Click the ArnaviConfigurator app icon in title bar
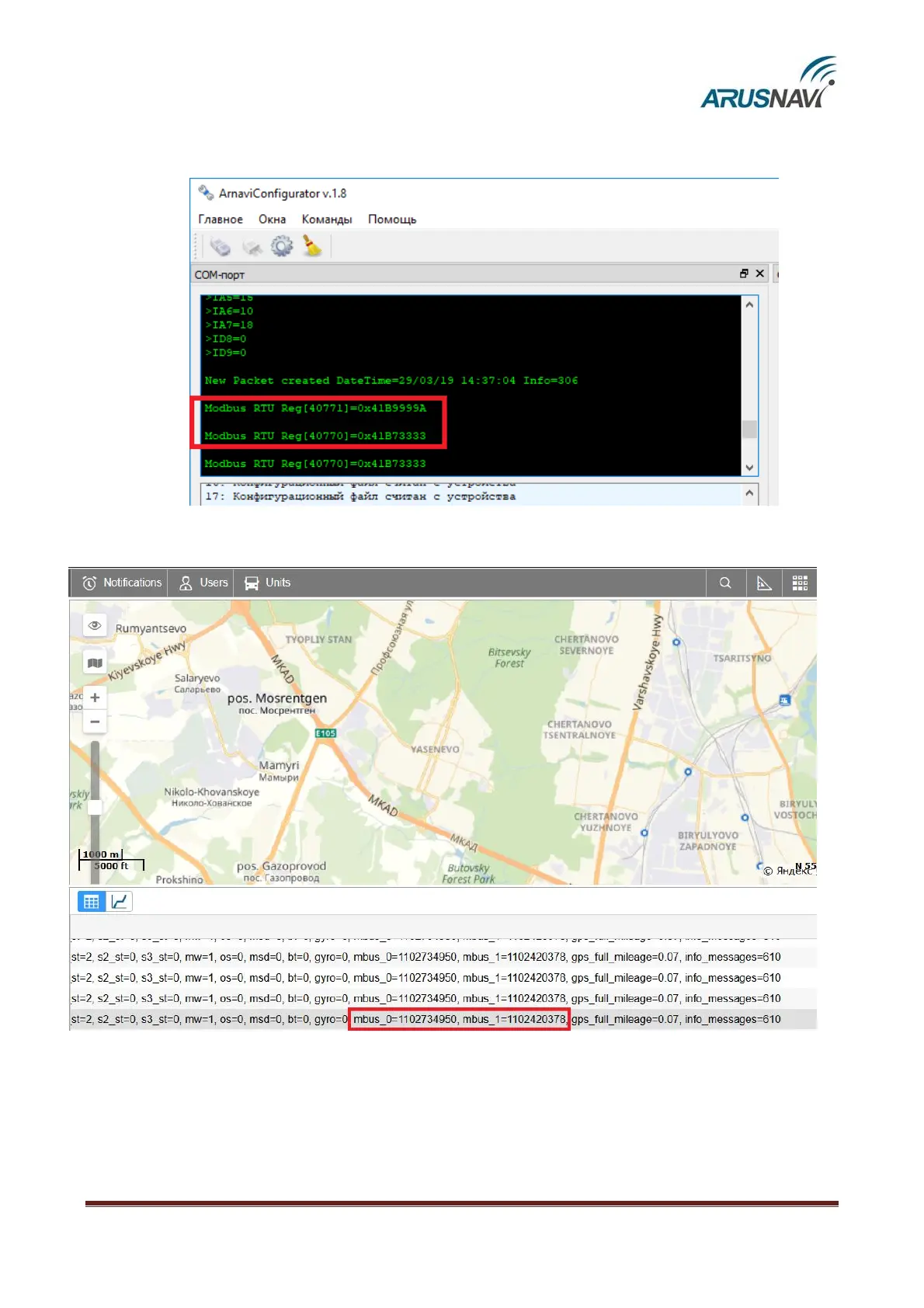924x1308 pixels. pyautogui.click(x=206, y=193)
